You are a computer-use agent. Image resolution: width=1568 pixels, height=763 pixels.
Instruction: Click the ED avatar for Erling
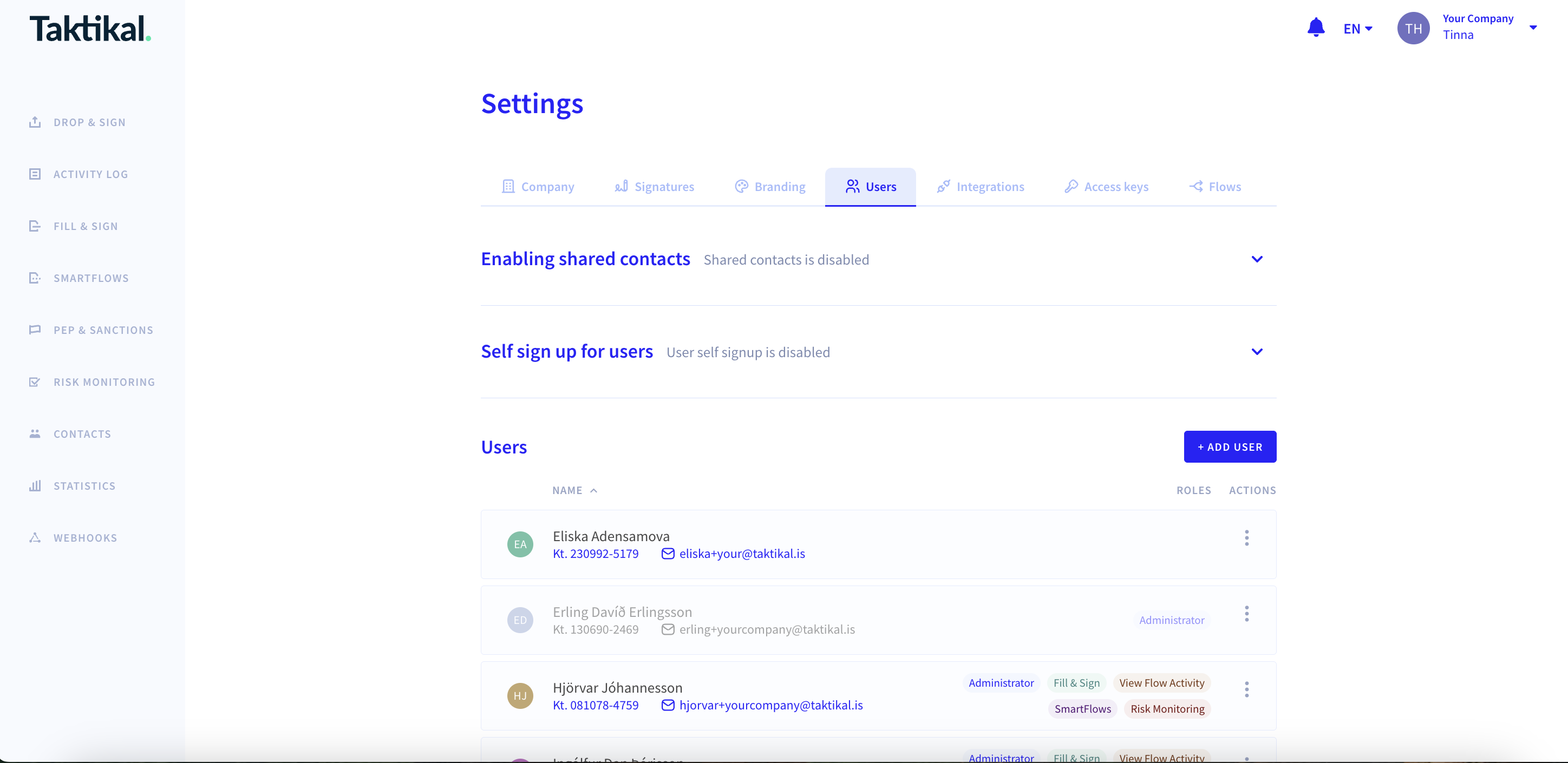520,620
